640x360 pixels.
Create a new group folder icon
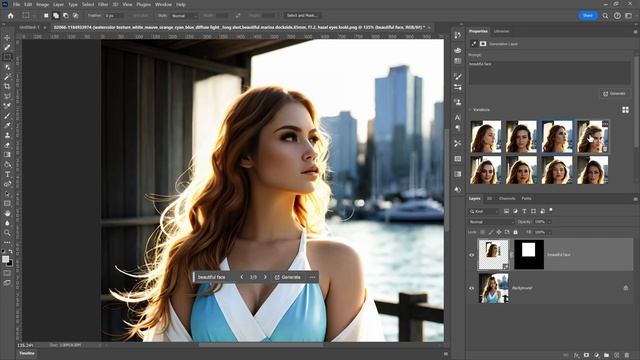(607, 356)
